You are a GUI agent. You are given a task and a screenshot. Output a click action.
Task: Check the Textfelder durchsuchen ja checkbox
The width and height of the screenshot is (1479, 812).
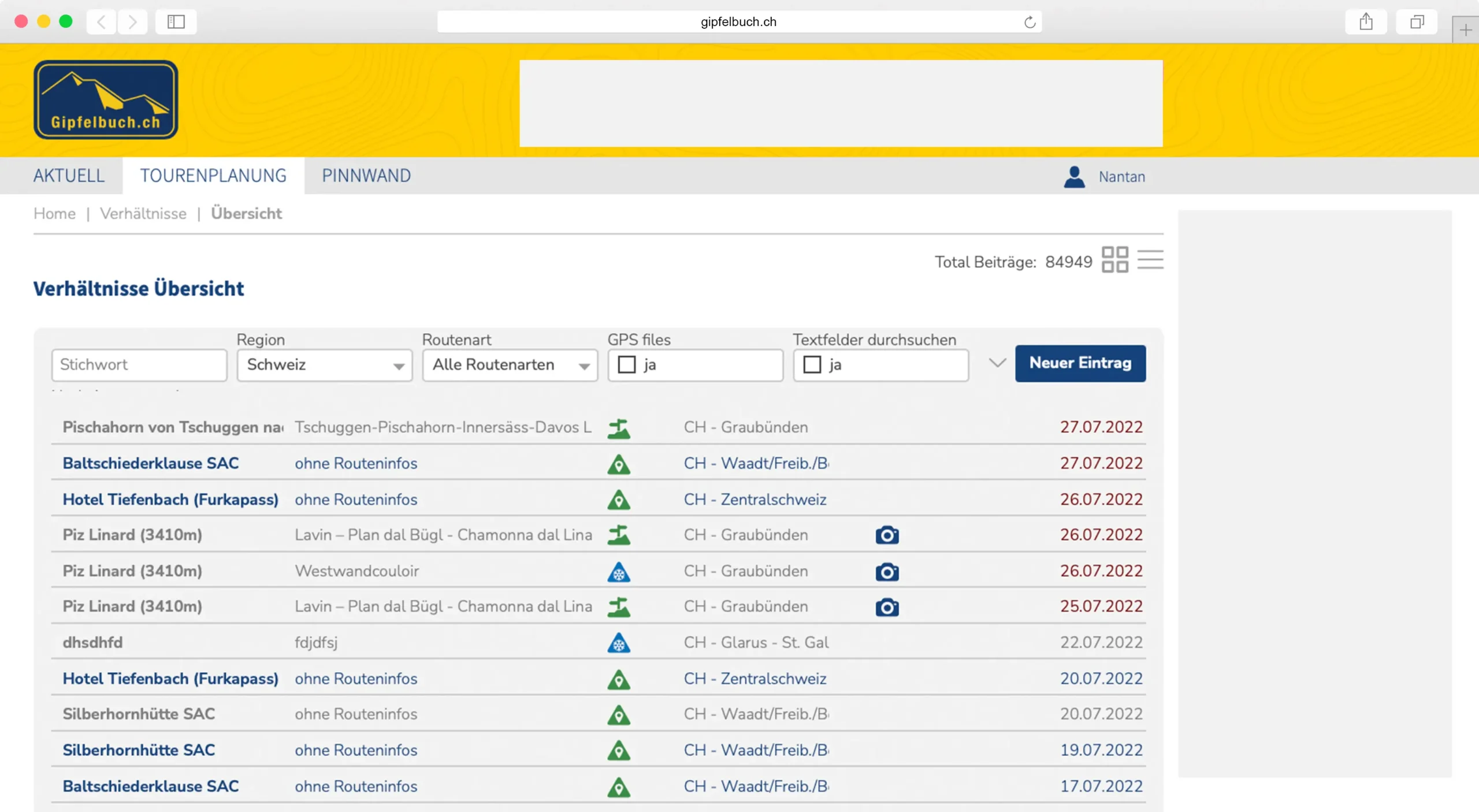812,365
